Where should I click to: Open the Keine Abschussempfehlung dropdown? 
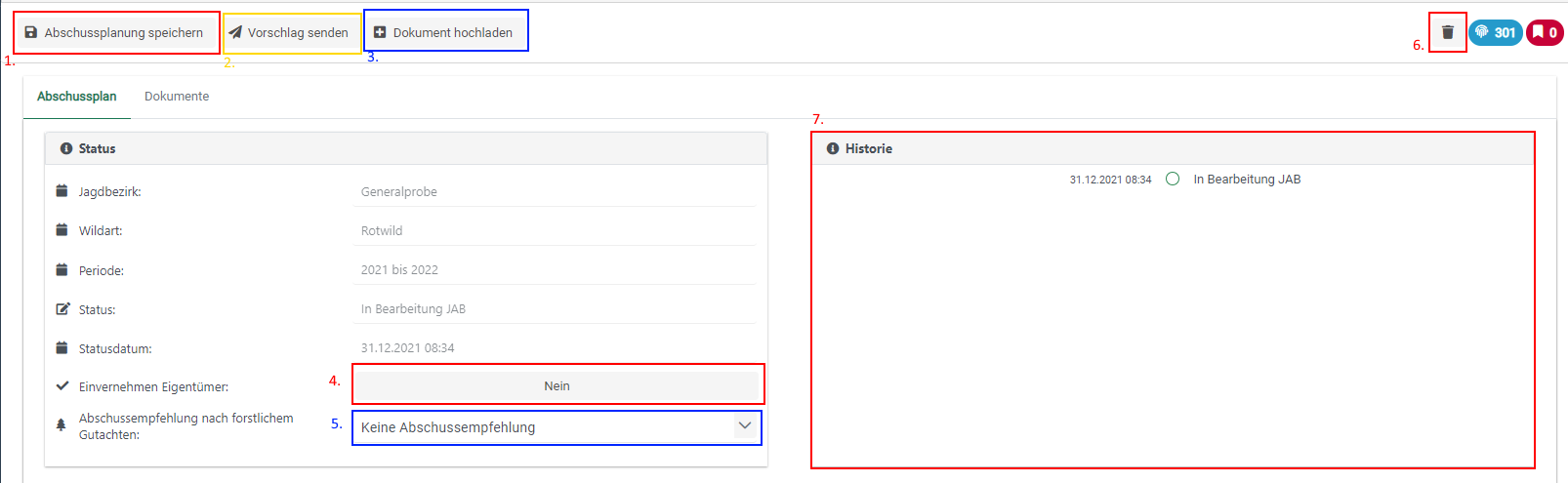coord(542,427)
